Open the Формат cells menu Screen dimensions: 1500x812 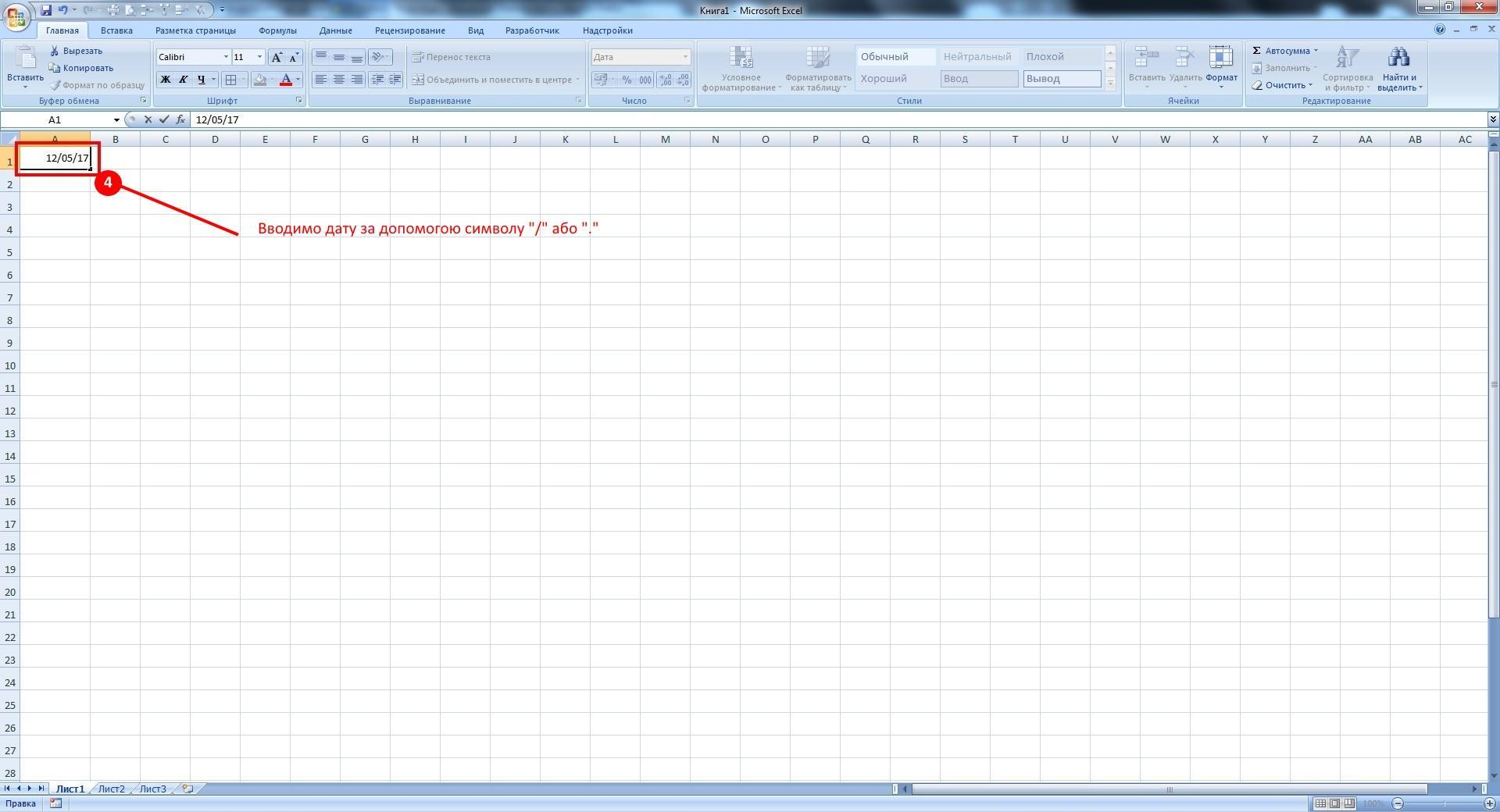click(x=1221, y=69)
